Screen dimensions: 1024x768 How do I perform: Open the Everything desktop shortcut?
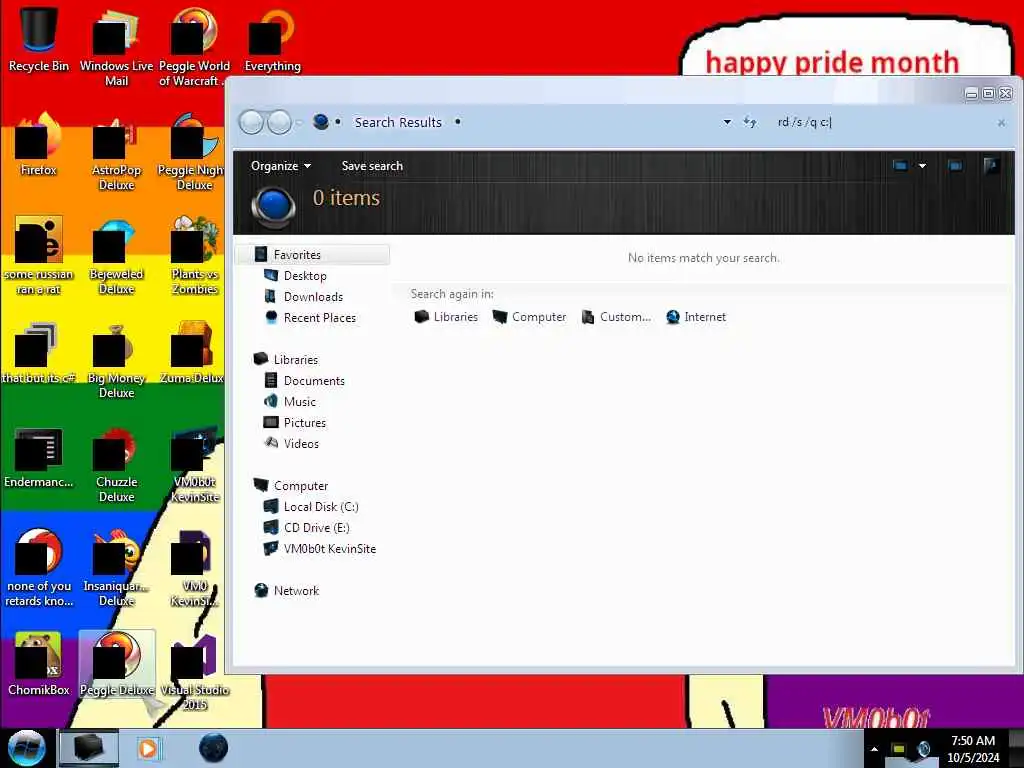272,39
